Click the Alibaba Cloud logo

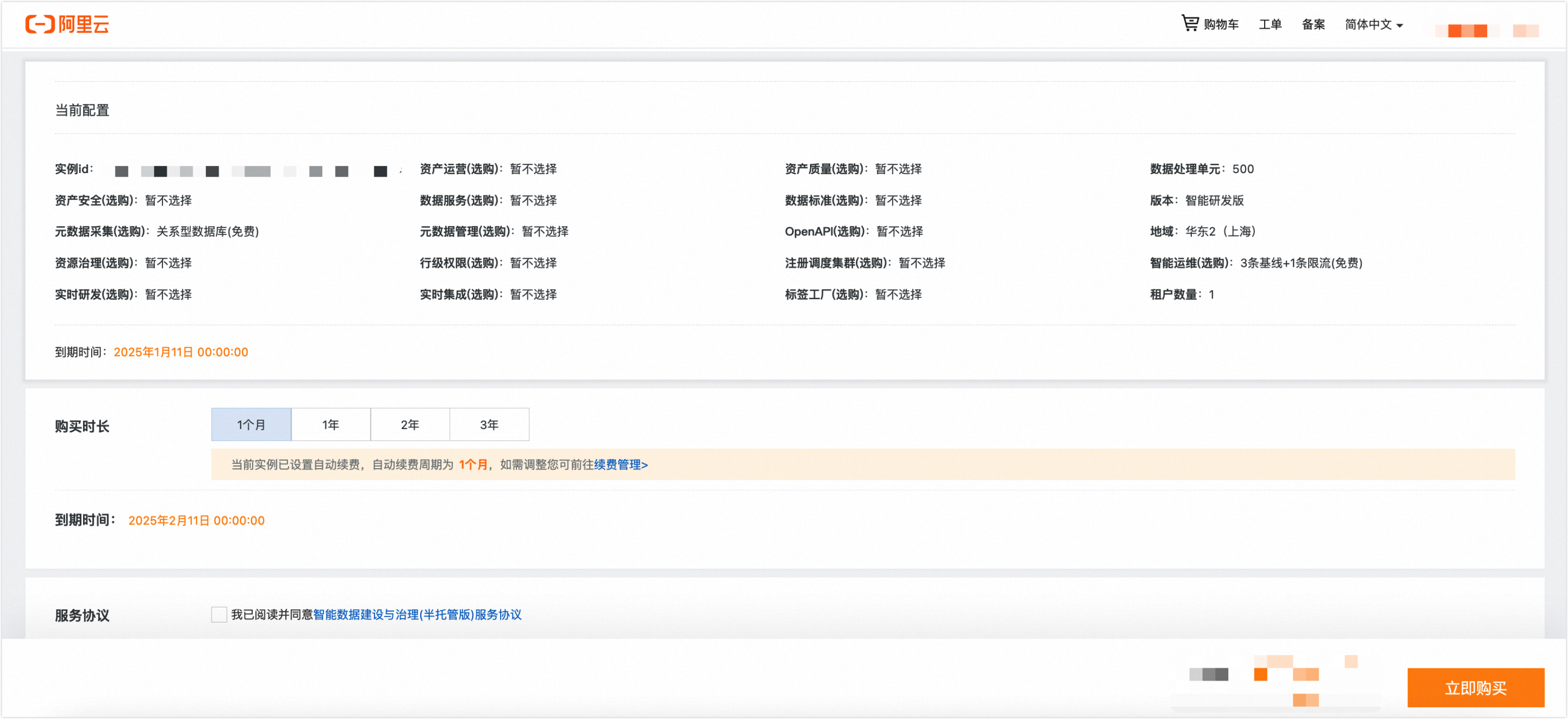(x=67, y=25)
